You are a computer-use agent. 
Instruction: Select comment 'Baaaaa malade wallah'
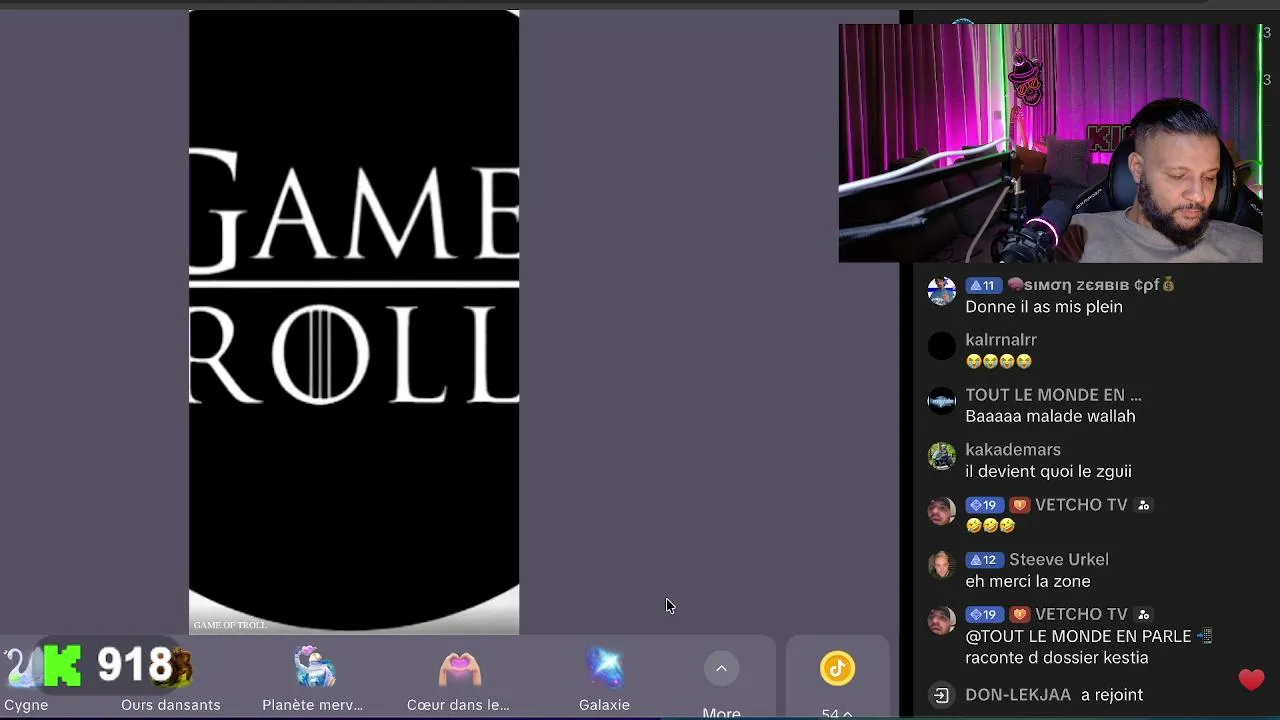click(x=1050, y=416)
